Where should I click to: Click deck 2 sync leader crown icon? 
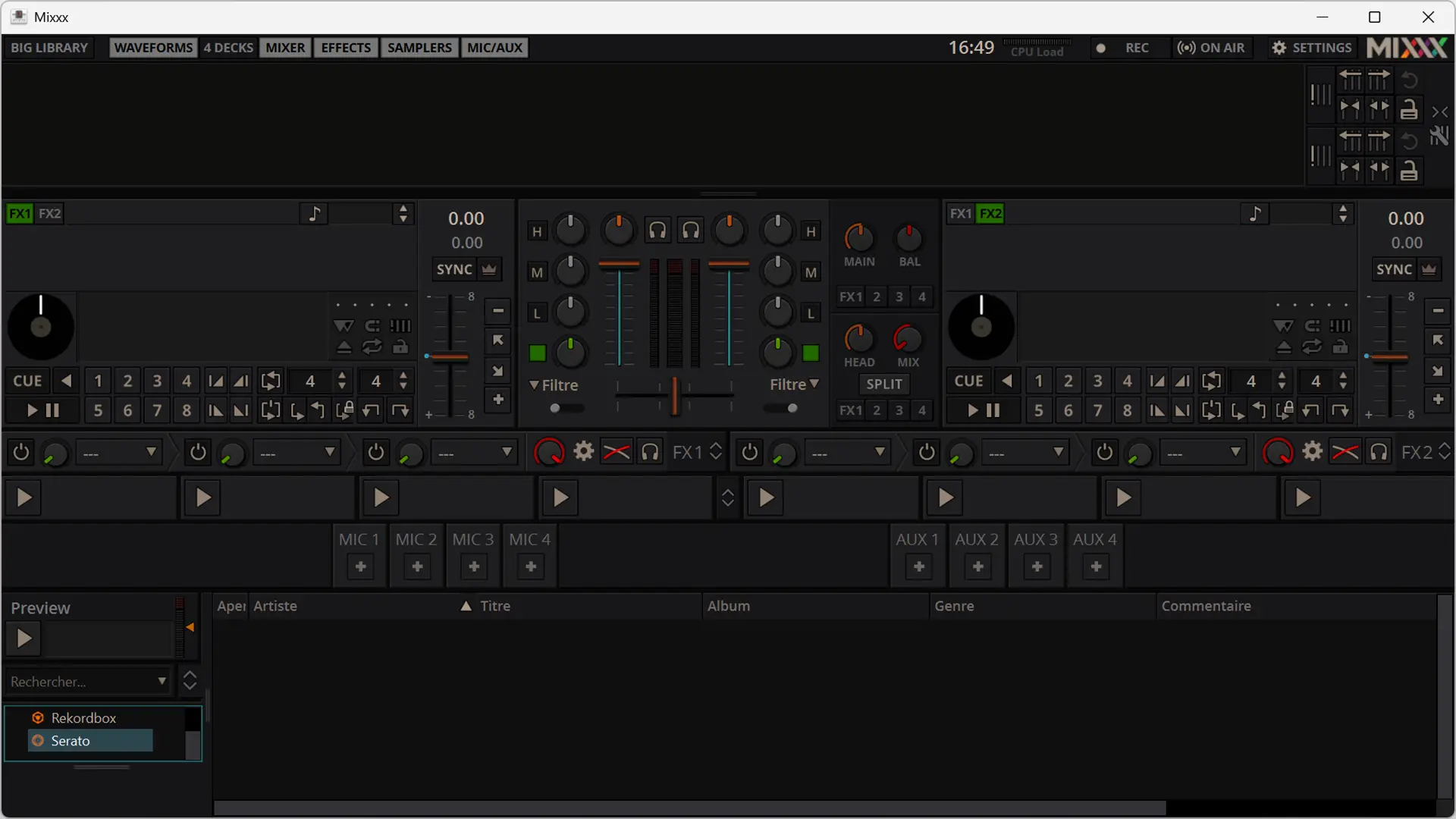pyautogui.click(x=1429, y=269)
